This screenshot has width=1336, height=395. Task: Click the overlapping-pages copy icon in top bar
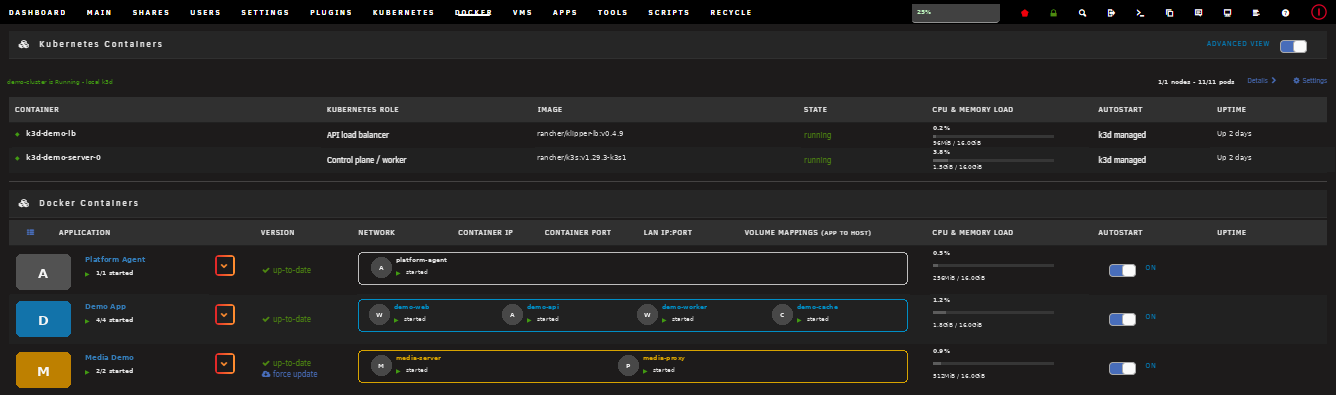(x=1170, y=13)
